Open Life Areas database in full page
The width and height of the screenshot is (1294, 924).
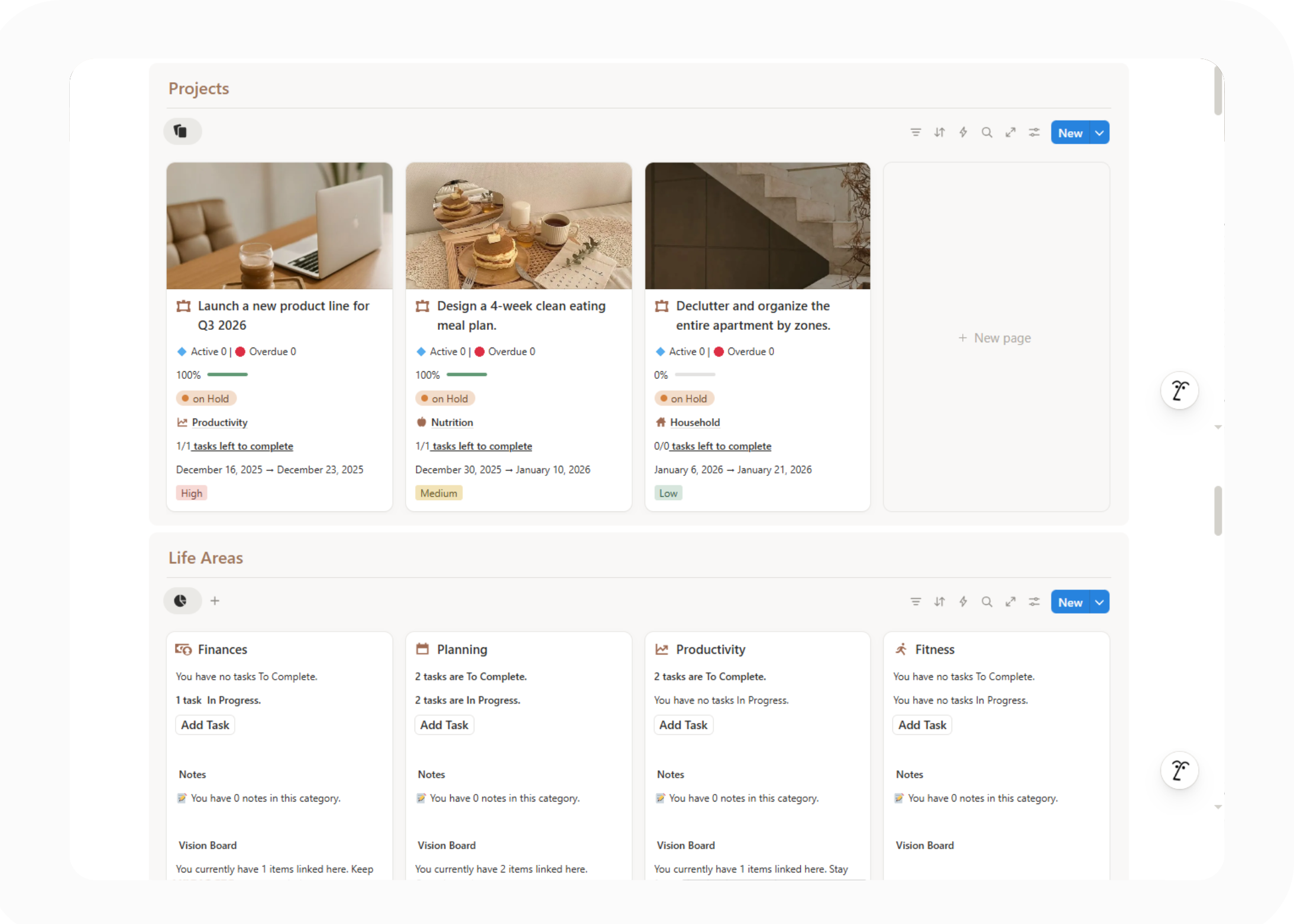1010,602
